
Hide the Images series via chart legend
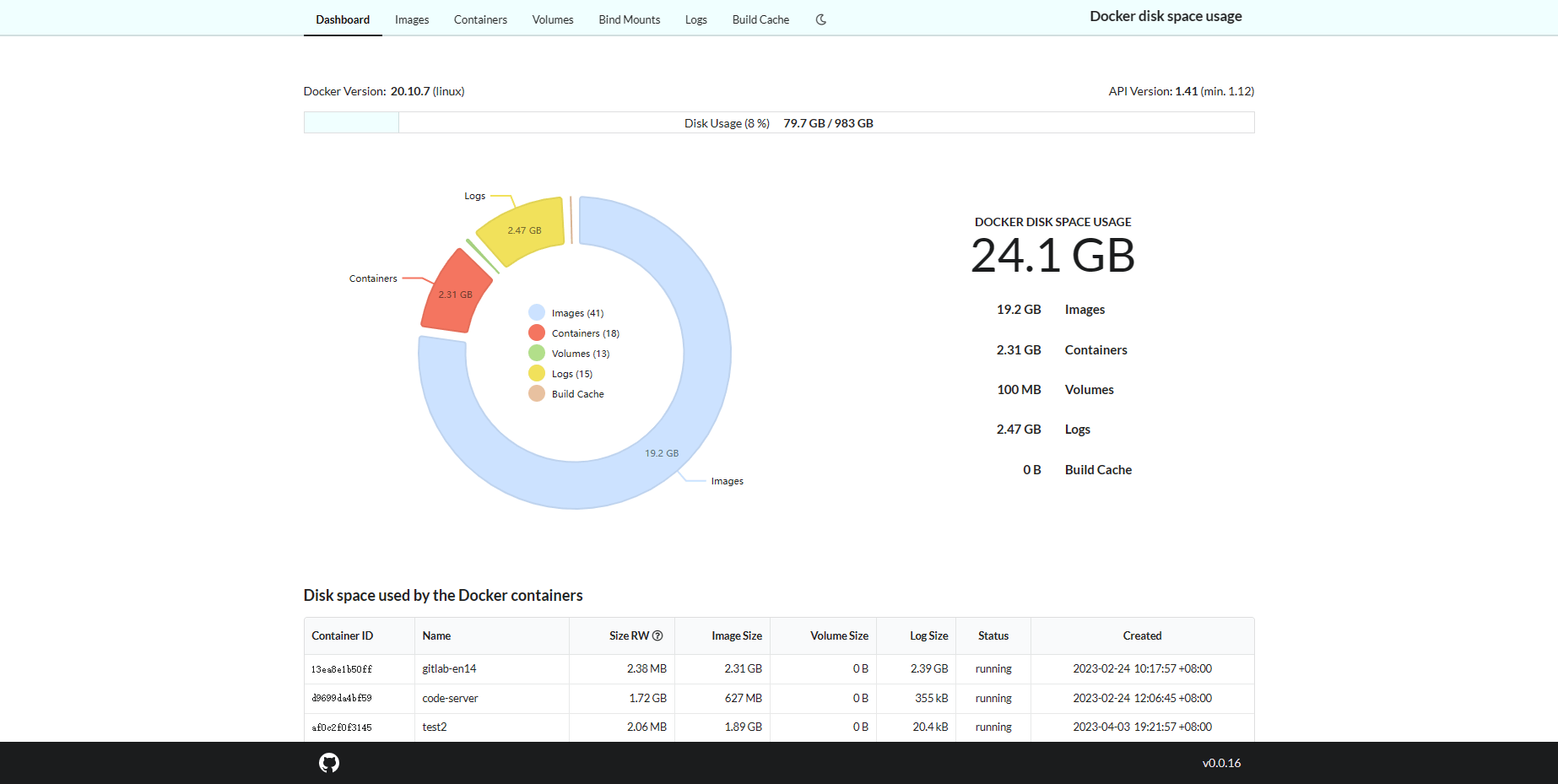pos(577,312)
